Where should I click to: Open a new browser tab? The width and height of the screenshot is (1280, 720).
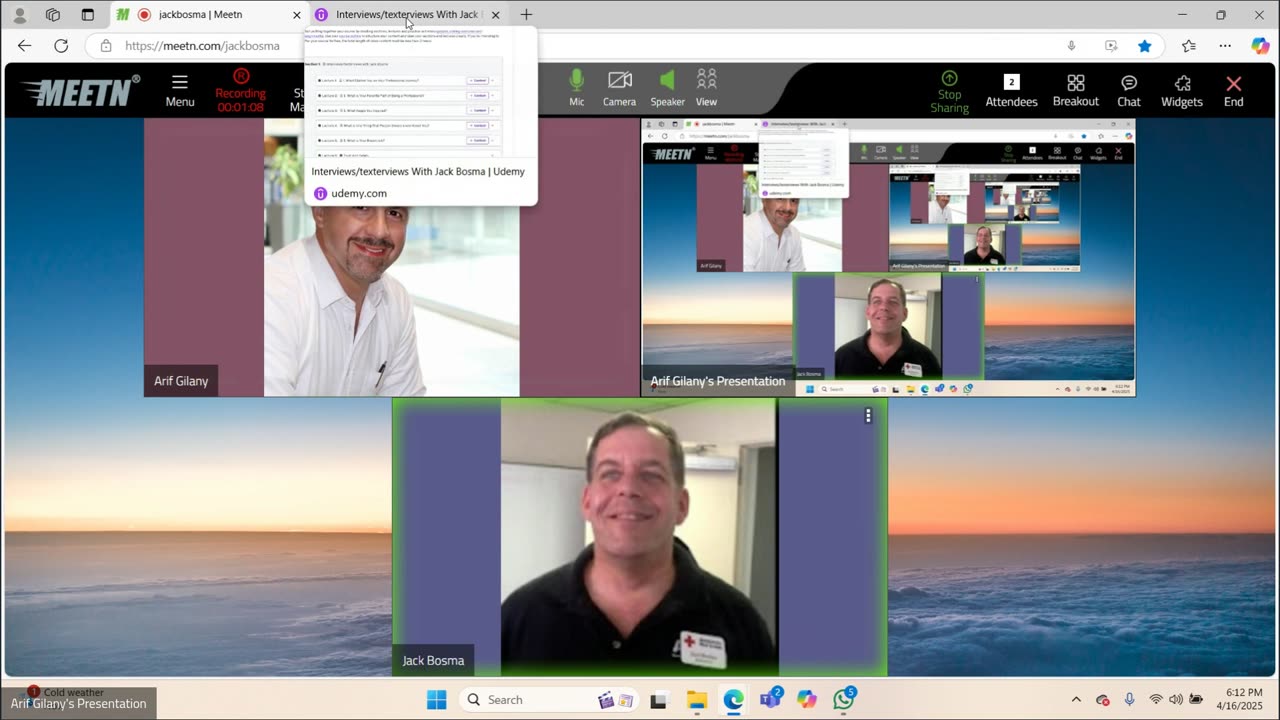(526, 15)
